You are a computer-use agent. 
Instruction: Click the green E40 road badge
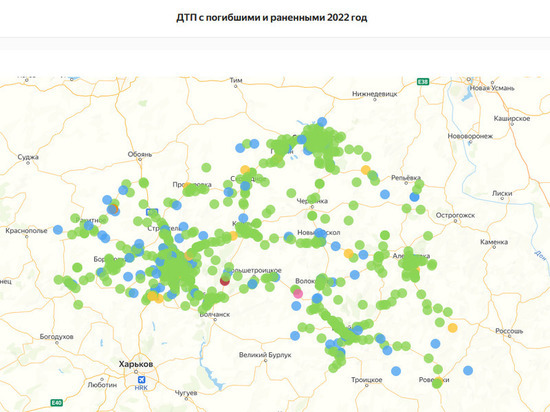57,402
